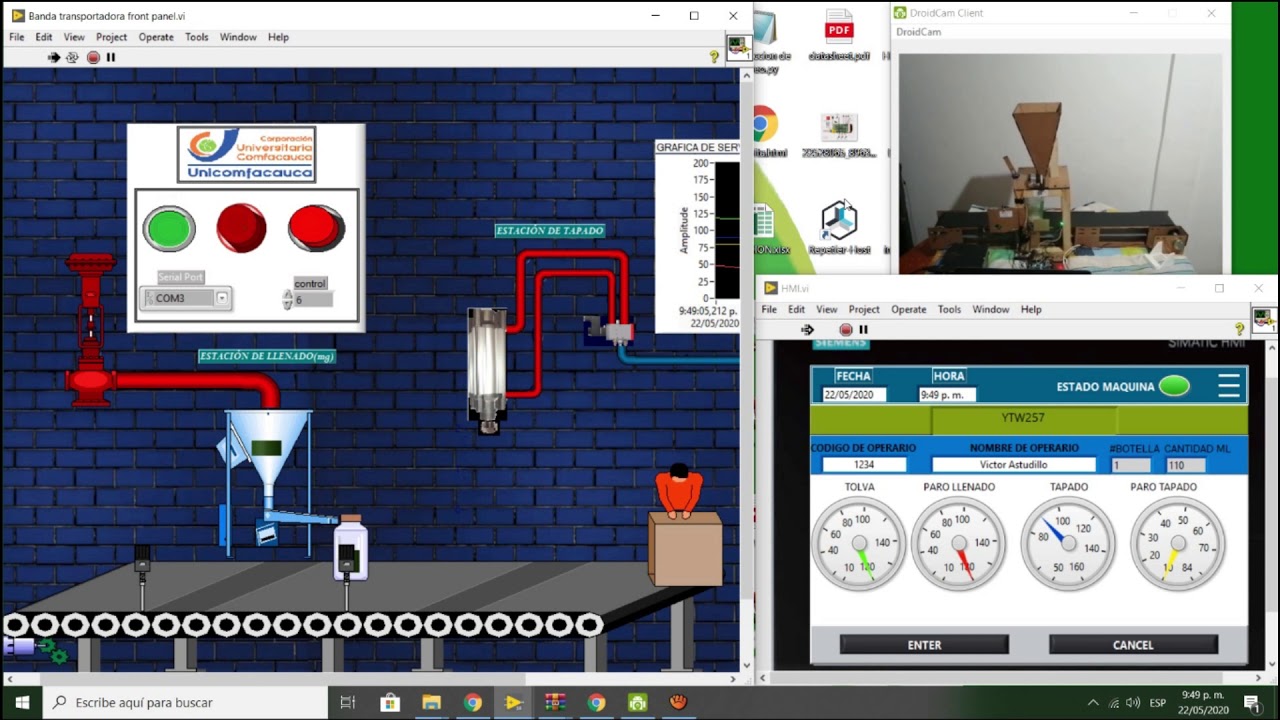Expand the COM3 serial port dropdown
Screen dimensions: 1280x720
pyautogui.click(x=222, y=298)
